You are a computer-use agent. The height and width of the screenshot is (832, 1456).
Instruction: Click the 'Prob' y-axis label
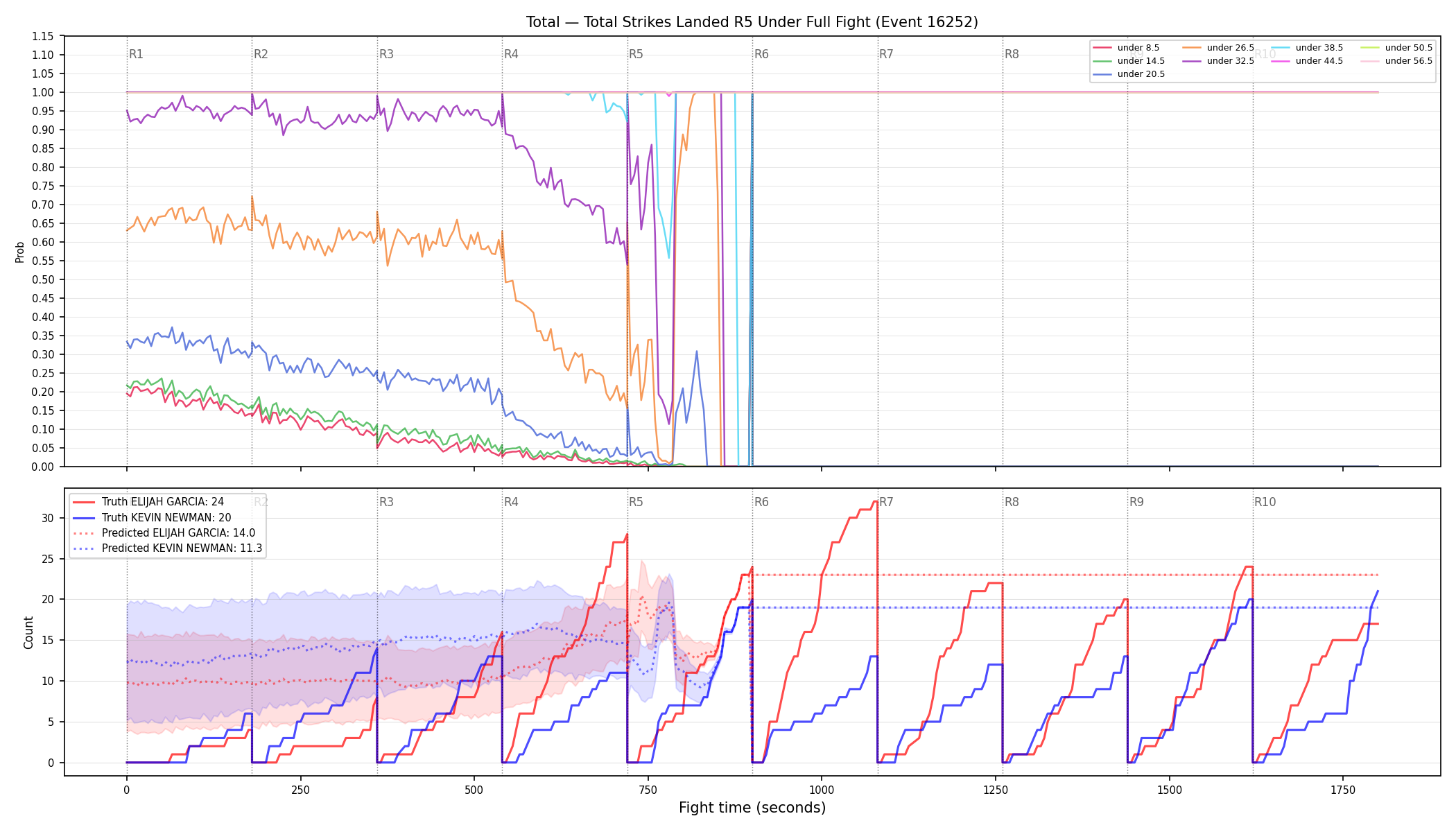tap(20, 252)
